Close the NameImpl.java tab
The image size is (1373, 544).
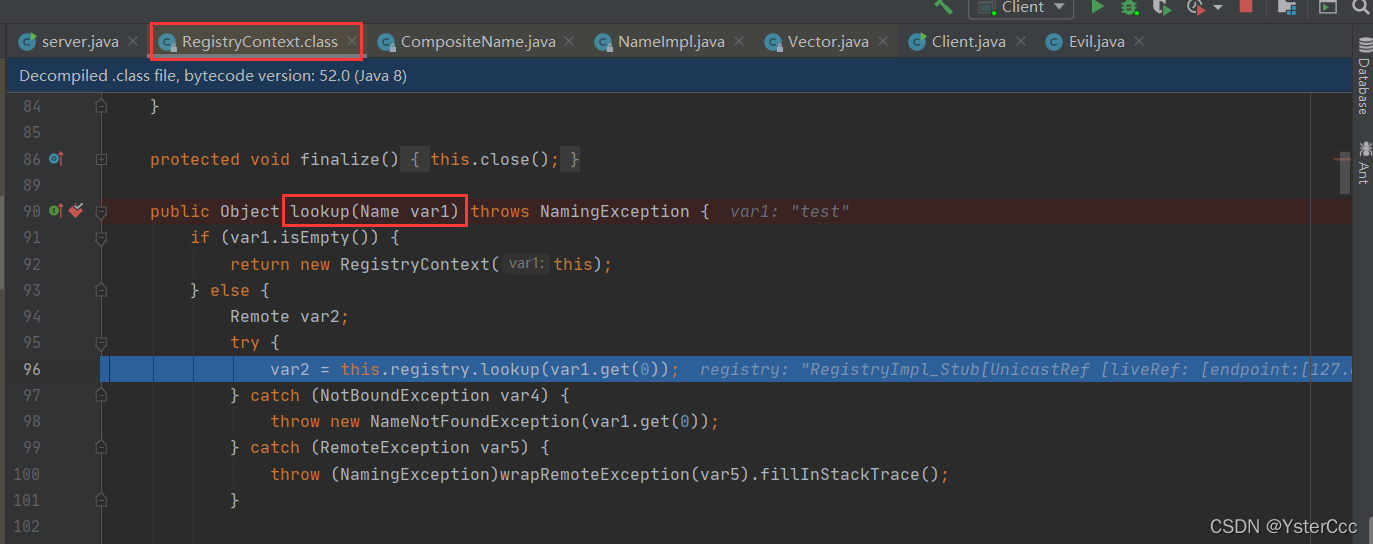[x=739, y=42]
